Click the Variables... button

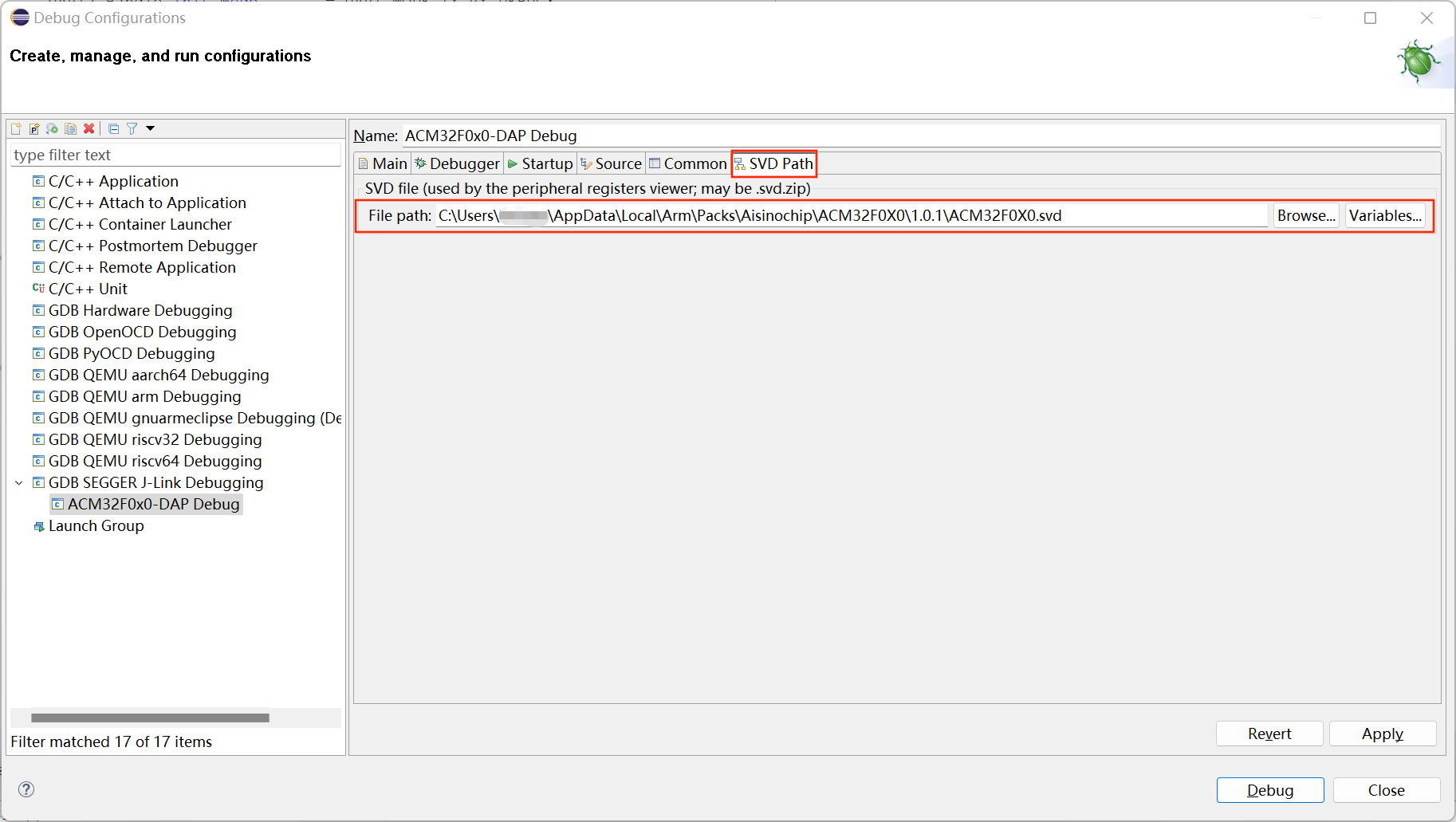click(1385, 215)
